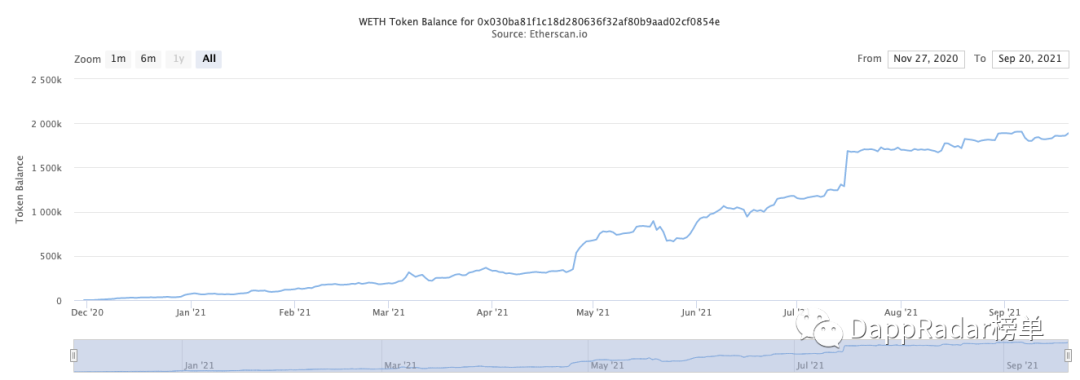Click the Mar '21 label in the navigator

click(401, 365)
